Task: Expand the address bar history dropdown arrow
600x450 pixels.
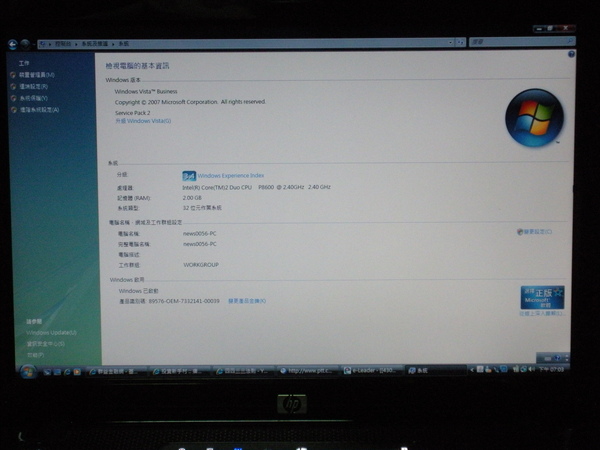Action: pos(450,42)
